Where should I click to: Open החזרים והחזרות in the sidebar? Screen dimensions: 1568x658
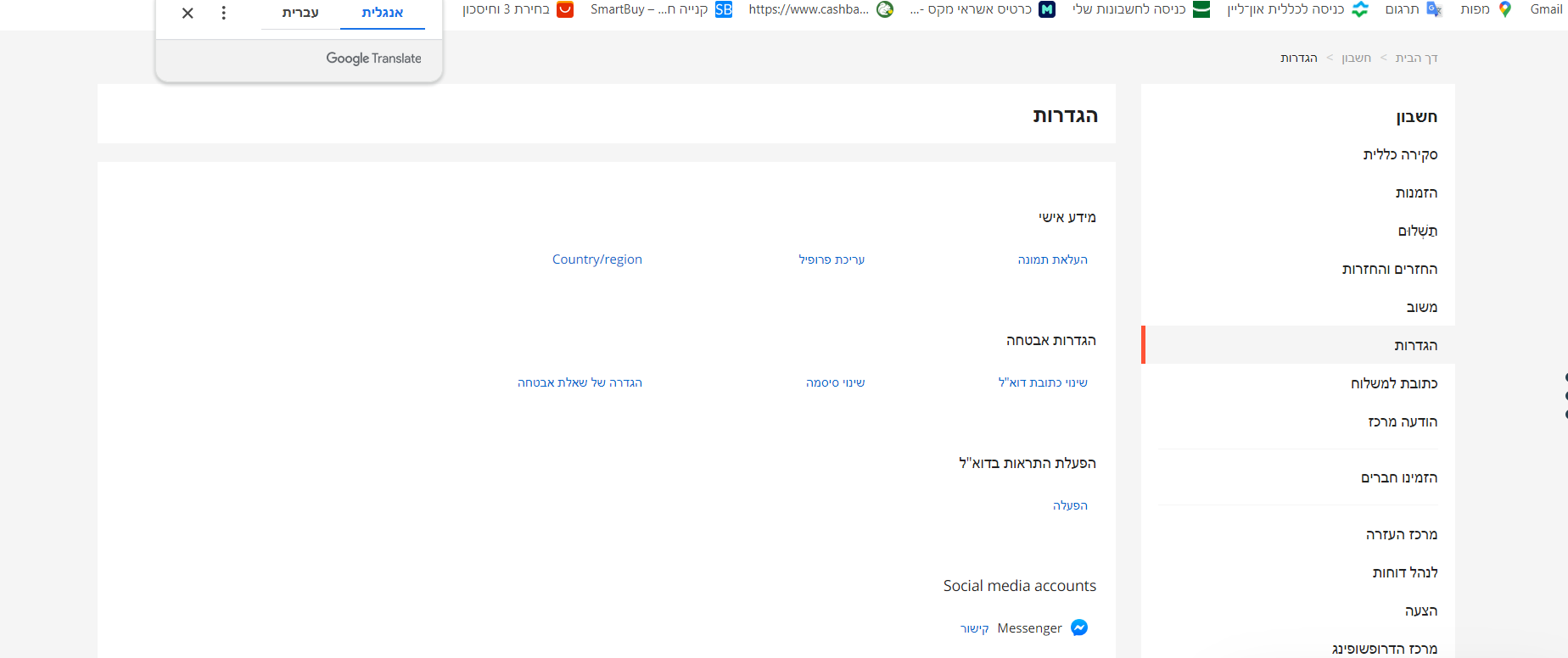1390,269
